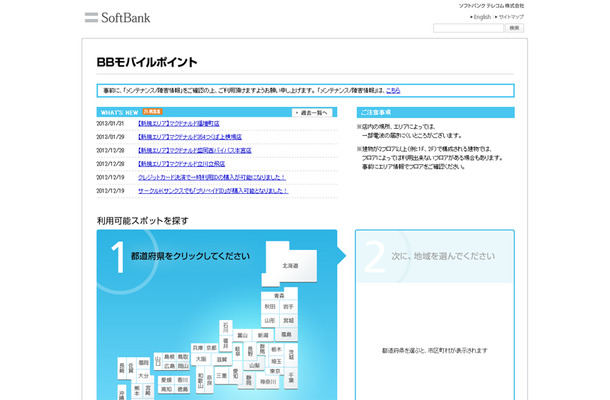Screen dimensions: 610x400
Task: Select 大分 on the prefecture map
Action: point(144,376)
